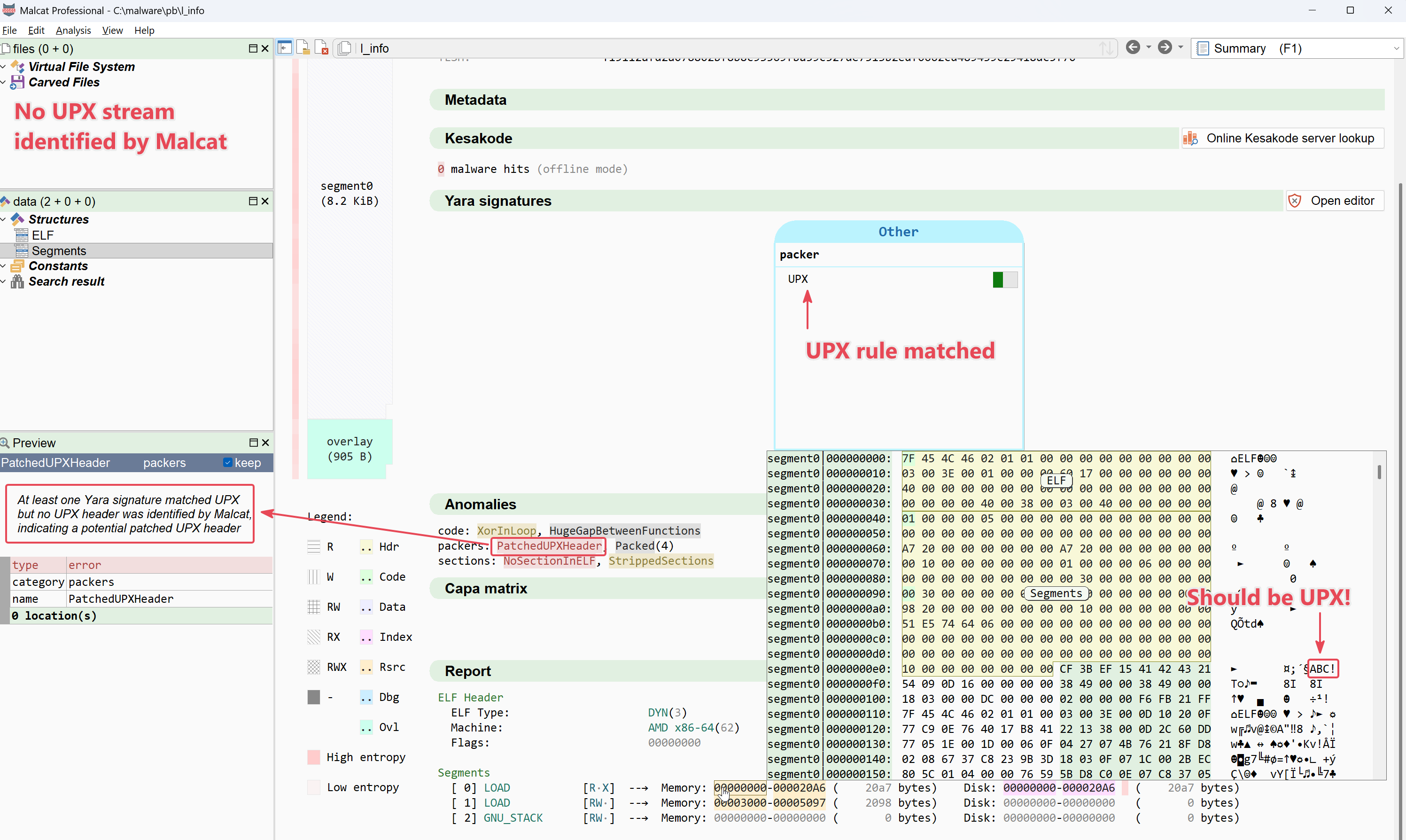
Task: Click the Kesakode lookup icon
Action: (1191, 138)
